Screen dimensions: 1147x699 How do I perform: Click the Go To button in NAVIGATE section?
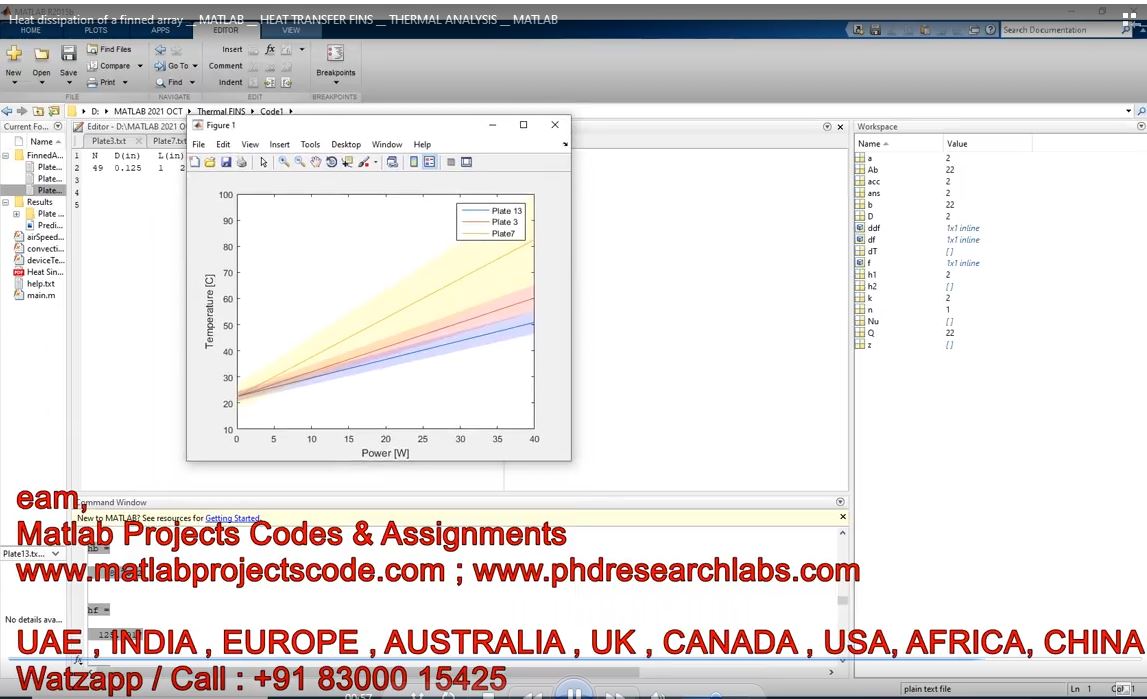(171, 66)
